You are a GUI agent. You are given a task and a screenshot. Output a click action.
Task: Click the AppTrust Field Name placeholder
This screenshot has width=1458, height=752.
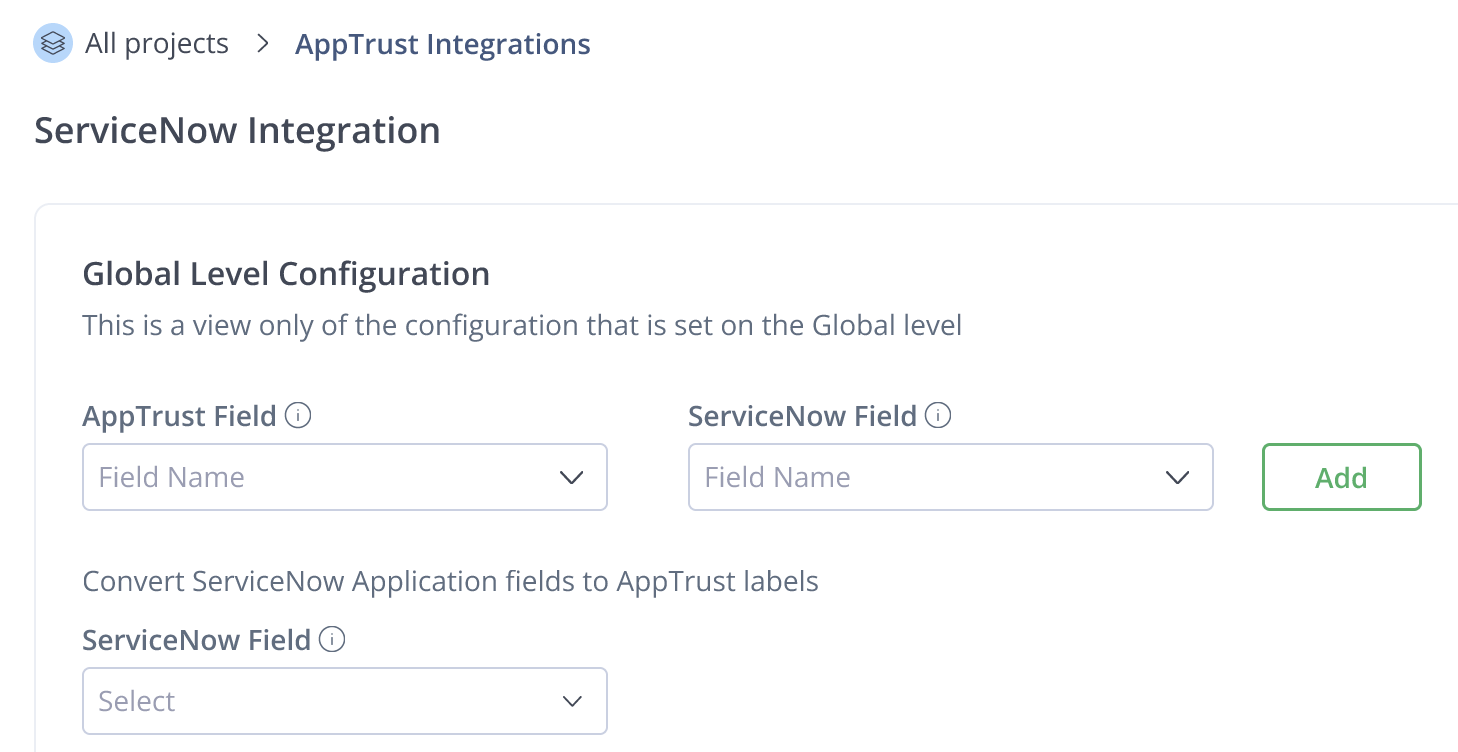pyautogui.click(x=172, y=477)
